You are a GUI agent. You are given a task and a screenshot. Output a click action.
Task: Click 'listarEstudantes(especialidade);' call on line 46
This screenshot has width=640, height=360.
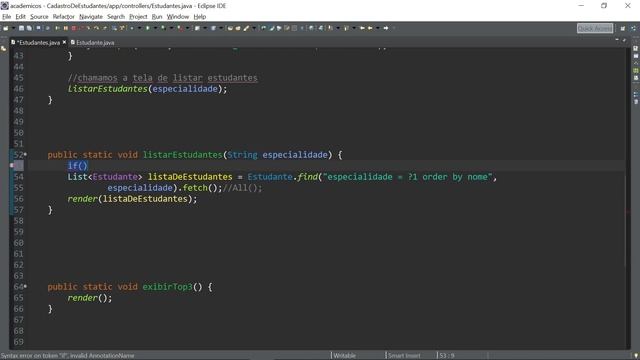(x=147, y=89)
